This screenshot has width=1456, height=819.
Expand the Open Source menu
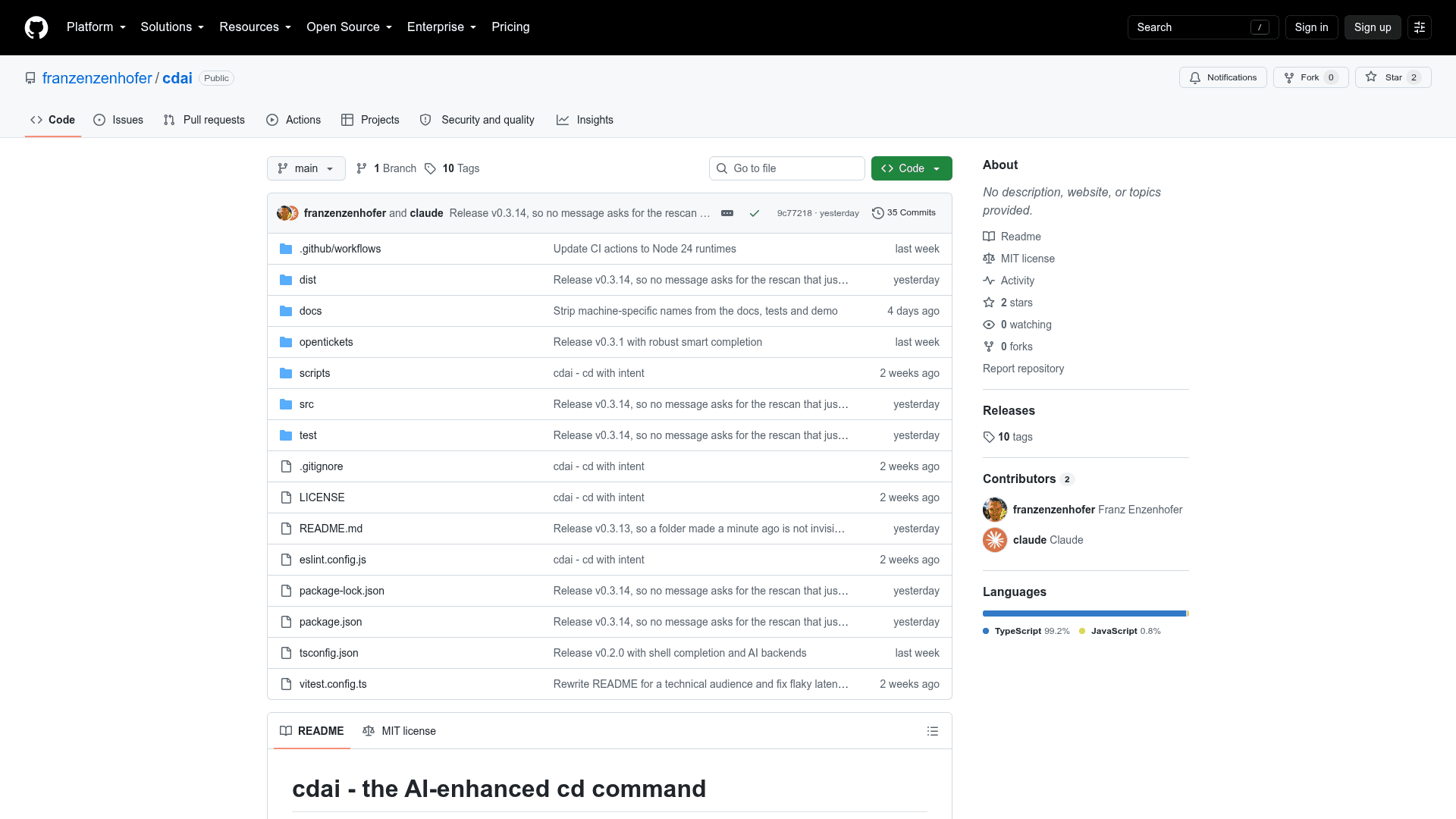coord(350,27)
